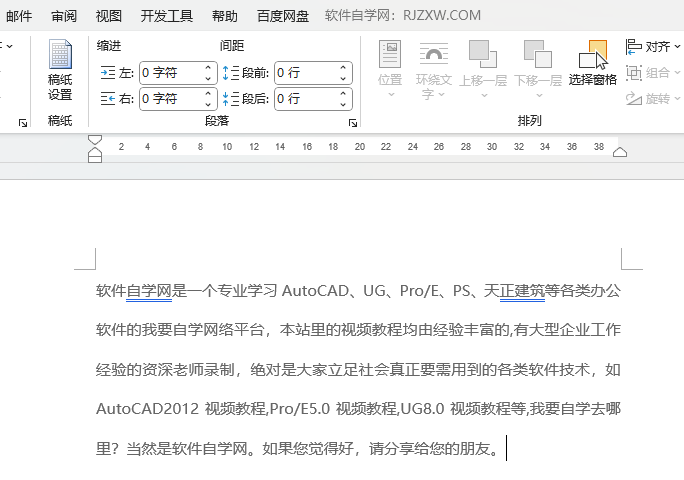This screenshot has width=684, height=480.
Task: Decrease the 段后 spacing value
Action: [343, 104]
